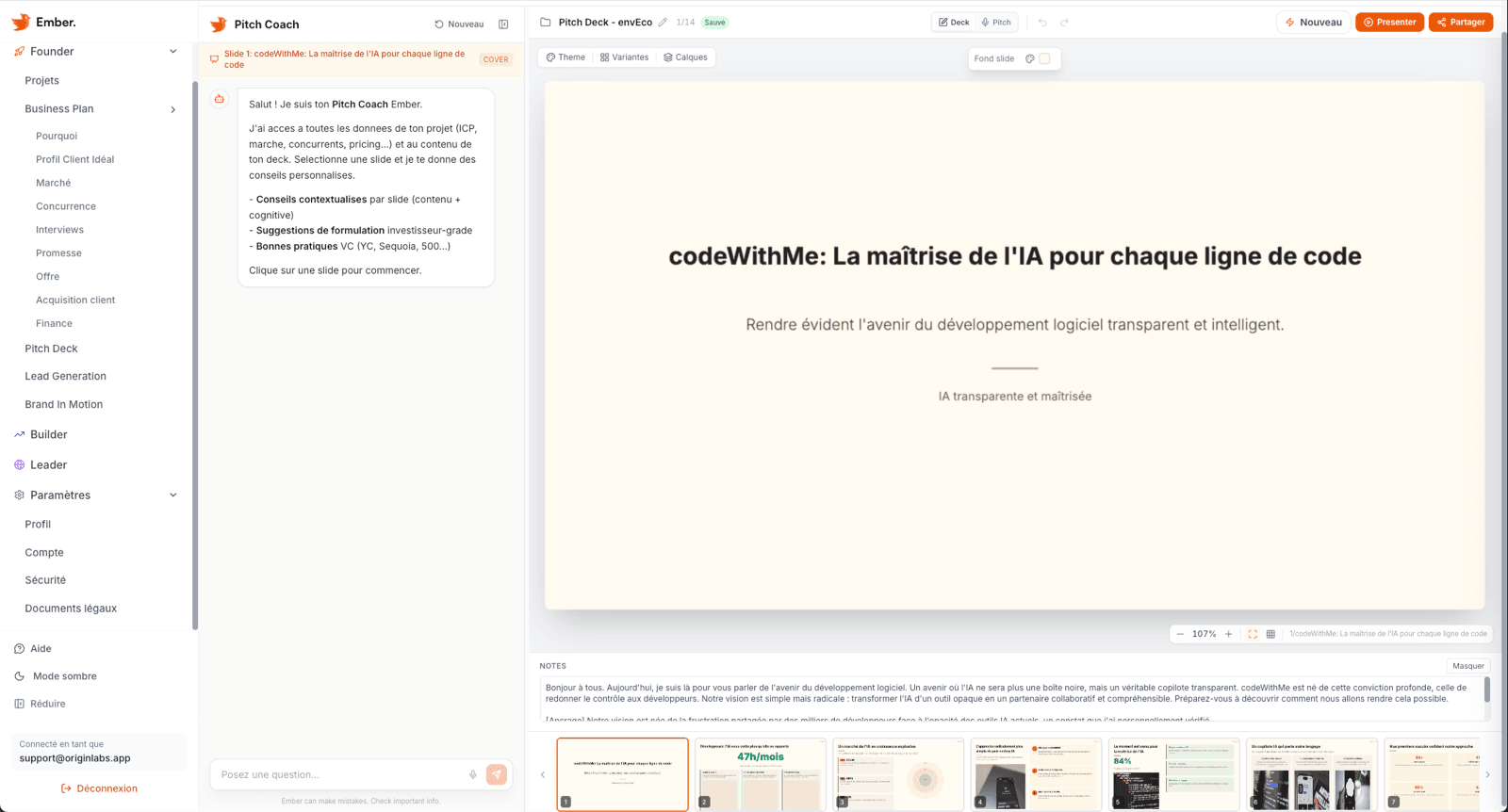Click the Builder chart icon in sidebar

[x=20, y=434]
